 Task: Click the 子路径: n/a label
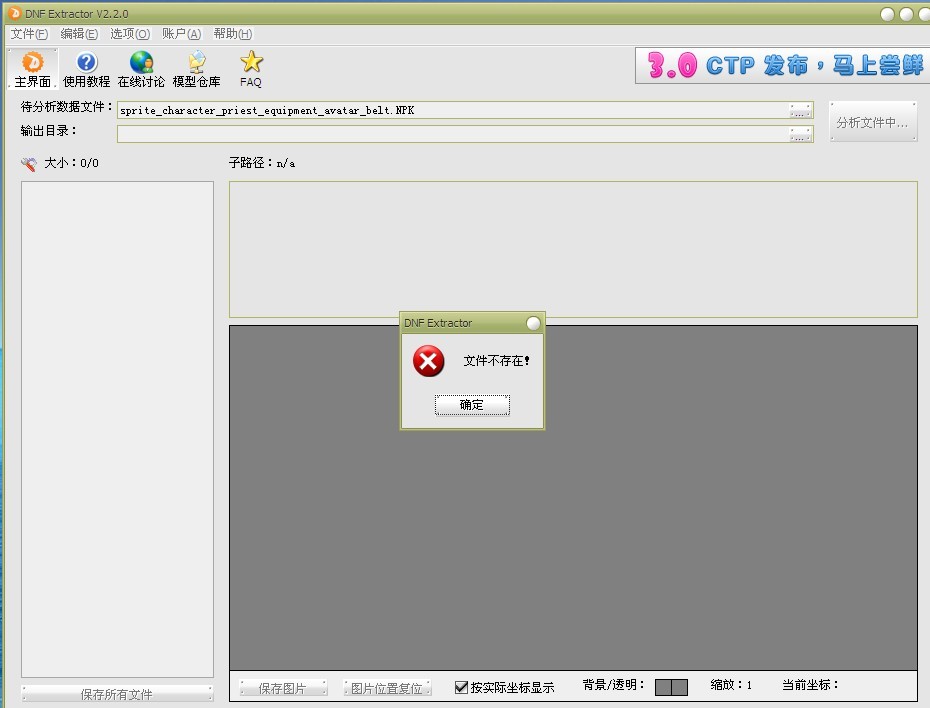tap(262, 162)
